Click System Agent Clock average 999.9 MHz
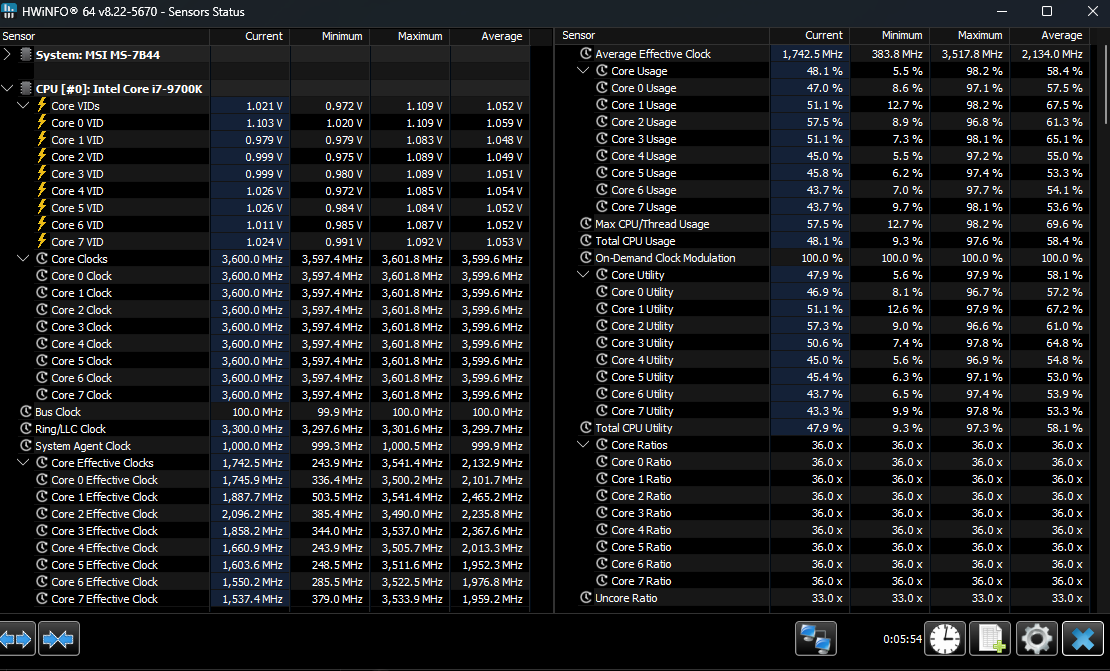Image resolution: width=1110 pixels, height=671 pixels. click(497, 446)
